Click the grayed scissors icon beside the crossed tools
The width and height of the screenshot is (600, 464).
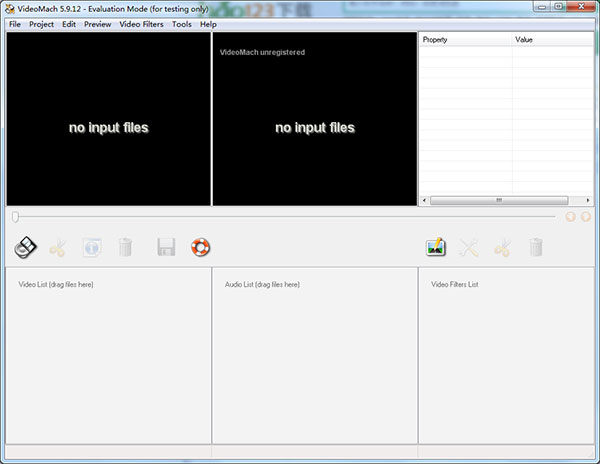pos(503,247)
